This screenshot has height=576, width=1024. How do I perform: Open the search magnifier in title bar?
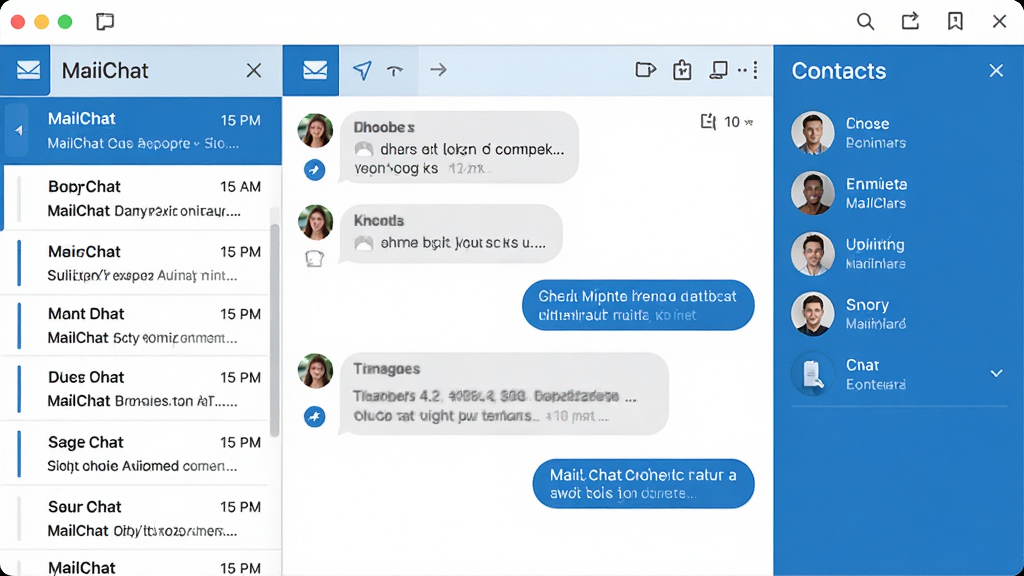click(865, 22)
